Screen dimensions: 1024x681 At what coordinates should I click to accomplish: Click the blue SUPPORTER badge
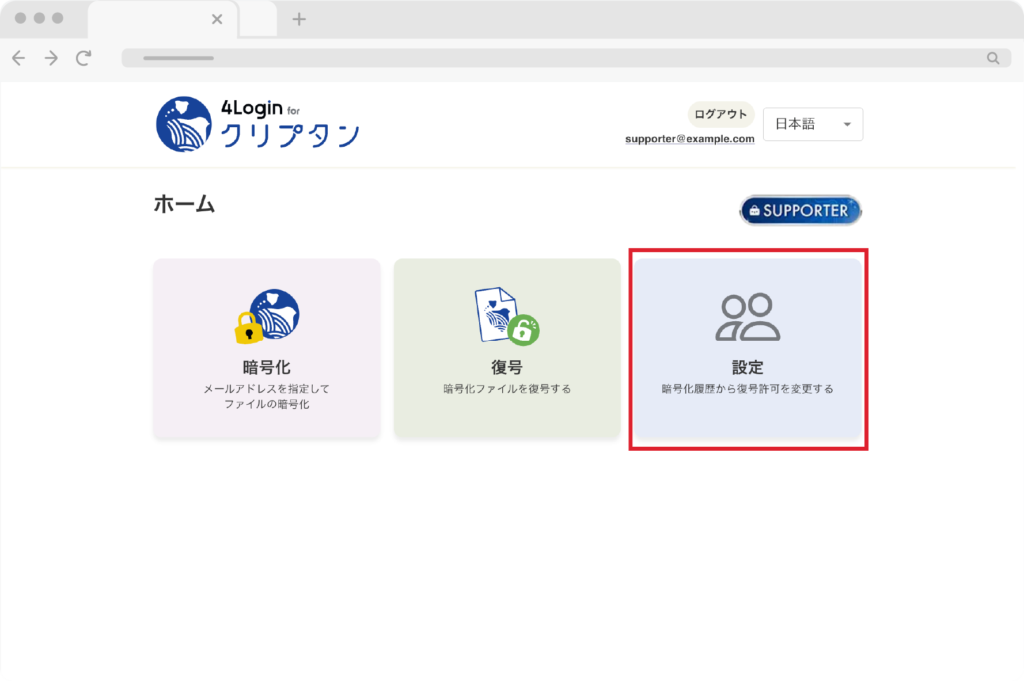[x=800, y=210]
